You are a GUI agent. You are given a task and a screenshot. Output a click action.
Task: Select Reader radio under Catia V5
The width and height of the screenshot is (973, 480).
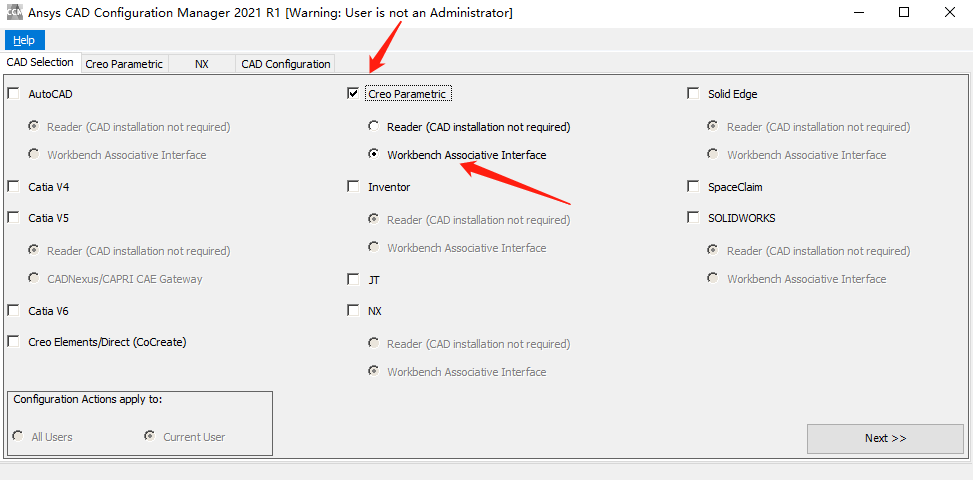34,250
